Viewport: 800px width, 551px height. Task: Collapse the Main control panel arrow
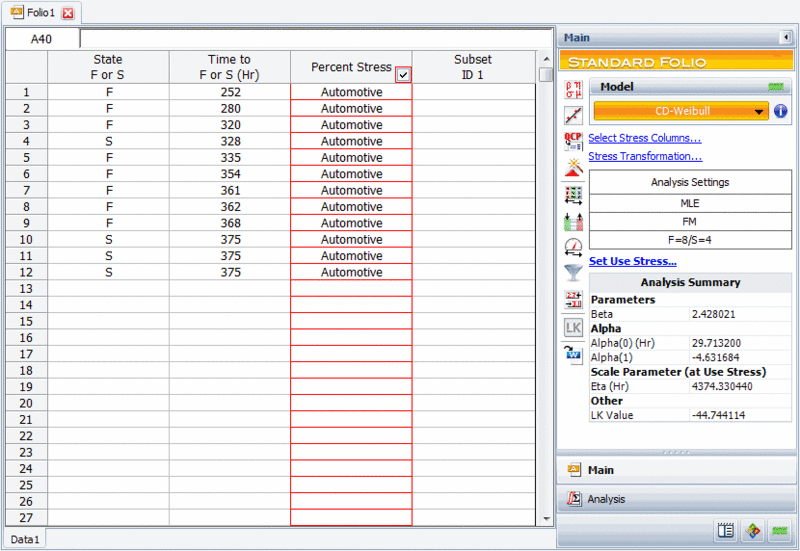[x=784, y=38]
